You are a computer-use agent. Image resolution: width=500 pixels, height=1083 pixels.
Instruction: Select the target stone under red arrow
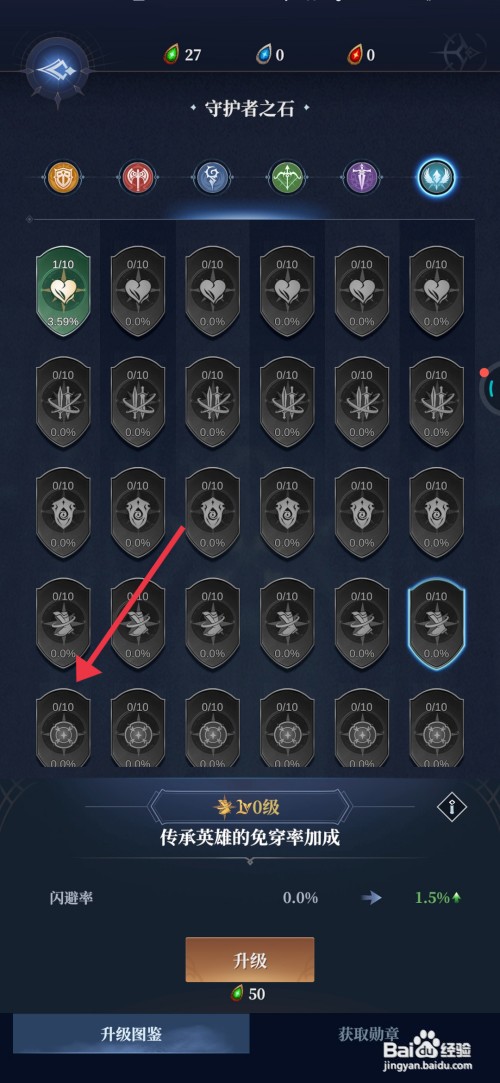(63, 728)
